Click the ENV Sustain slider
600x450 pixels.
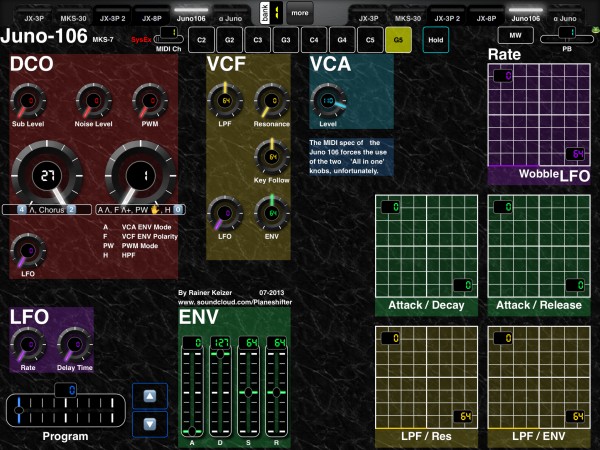point(248,387)
